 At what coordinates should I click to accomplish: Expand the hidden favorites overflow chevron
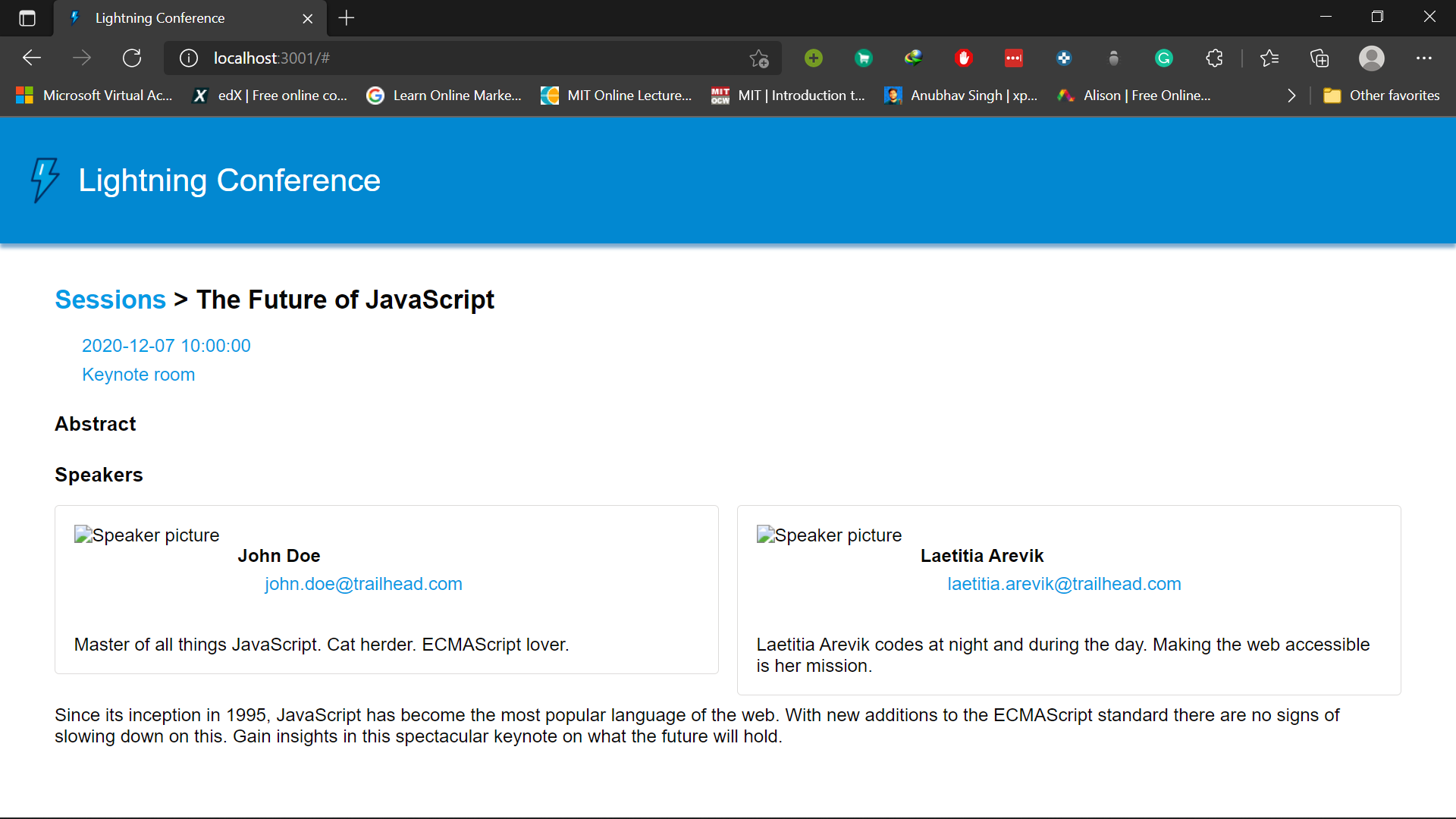click(1291, 96)
